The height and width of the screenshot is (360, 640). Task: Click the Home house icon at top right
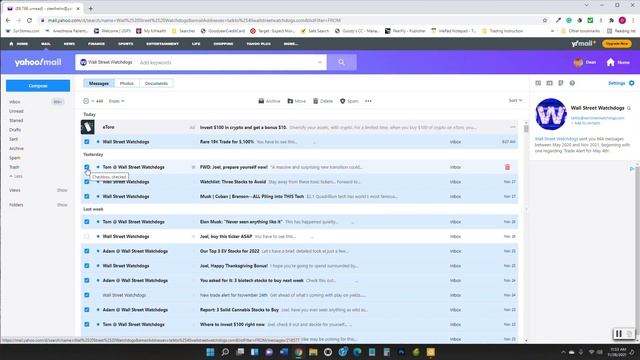[611, 62]
